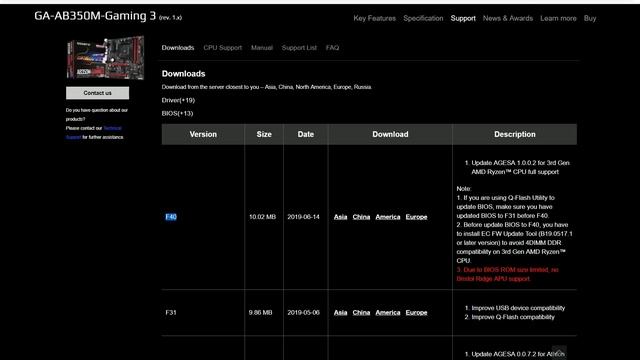This screenshot has width=640, height=360.
Task: Click the Date column header
Action: (306, 134)
